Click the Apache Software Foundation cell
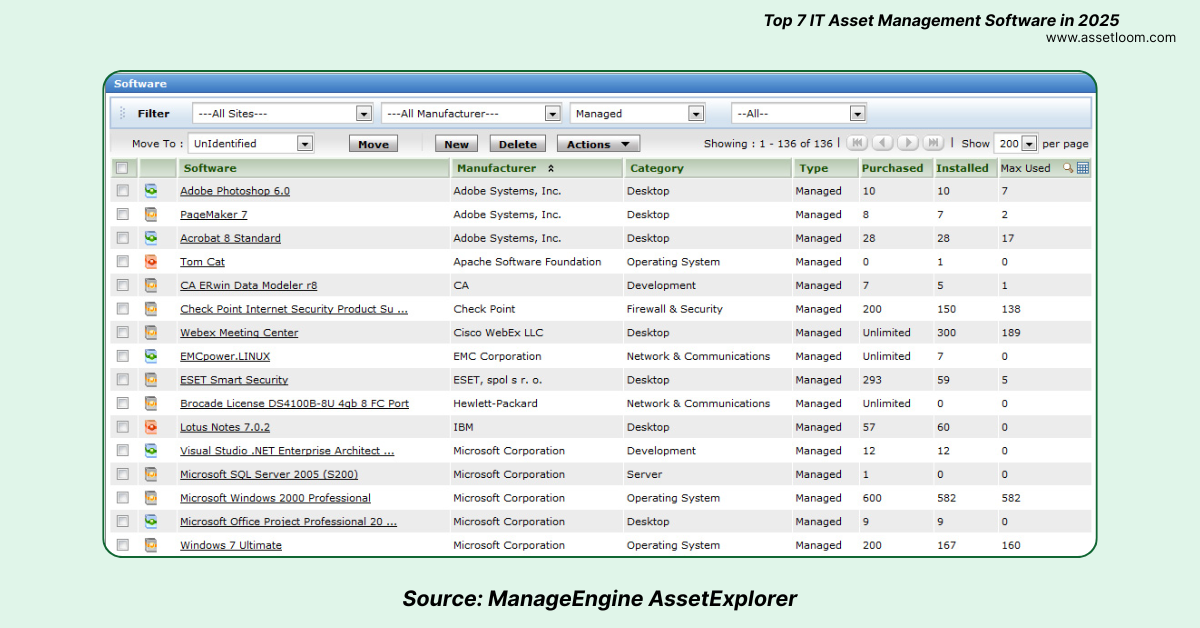 pos(527,261)
